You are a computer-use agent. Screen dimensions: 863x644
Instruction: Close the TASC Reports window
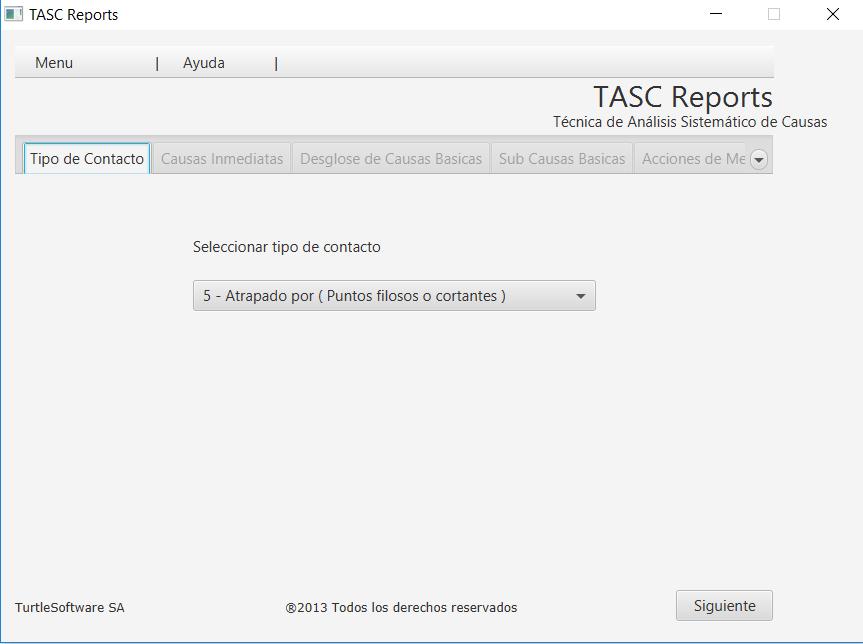click(x=833, y=14)
